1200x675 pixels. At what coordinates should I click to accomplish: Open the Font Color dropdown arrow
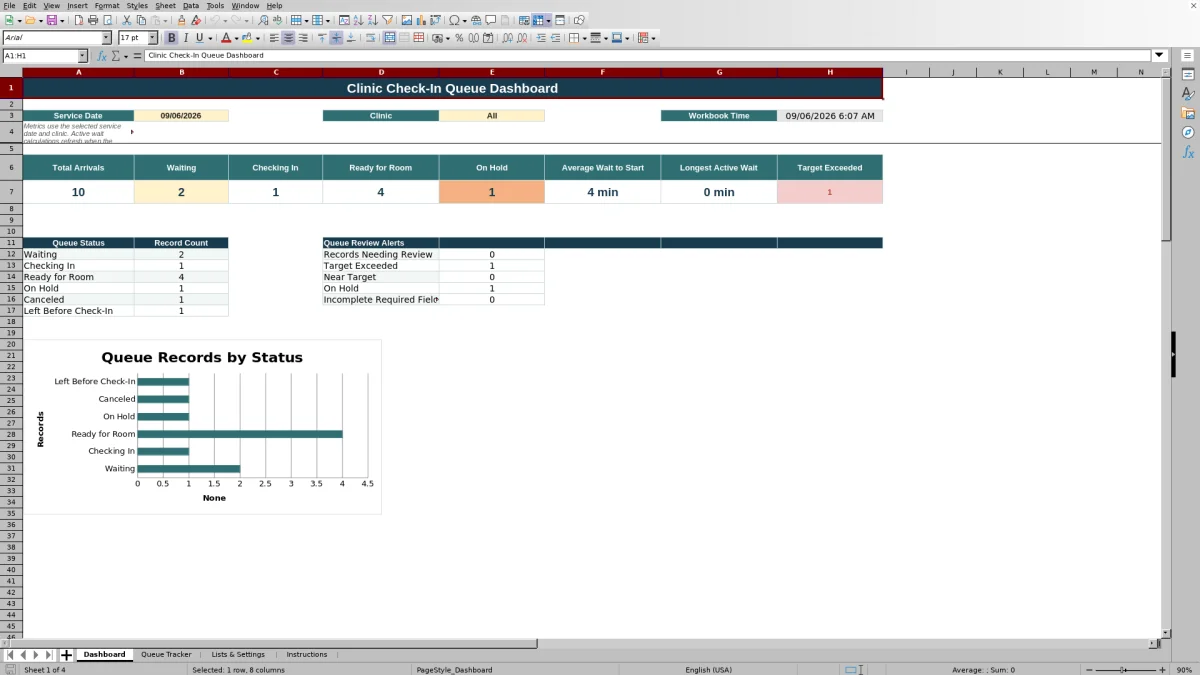pos(236,38)
